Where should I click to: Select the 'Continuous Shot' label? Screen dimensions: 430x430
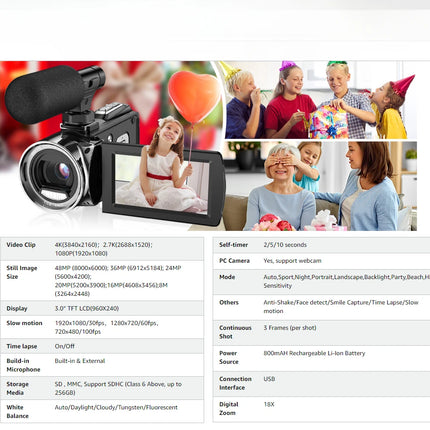pyautogui.click(x=235, y=332)
